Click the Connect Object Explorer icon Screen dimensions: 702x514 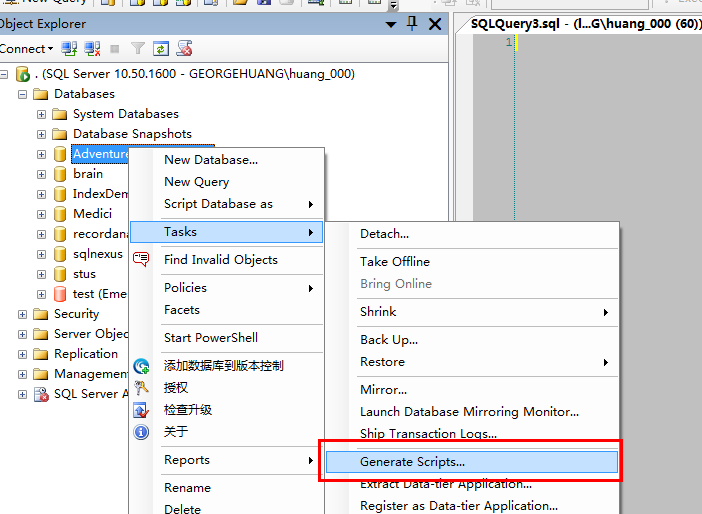(x=69, y=48)
